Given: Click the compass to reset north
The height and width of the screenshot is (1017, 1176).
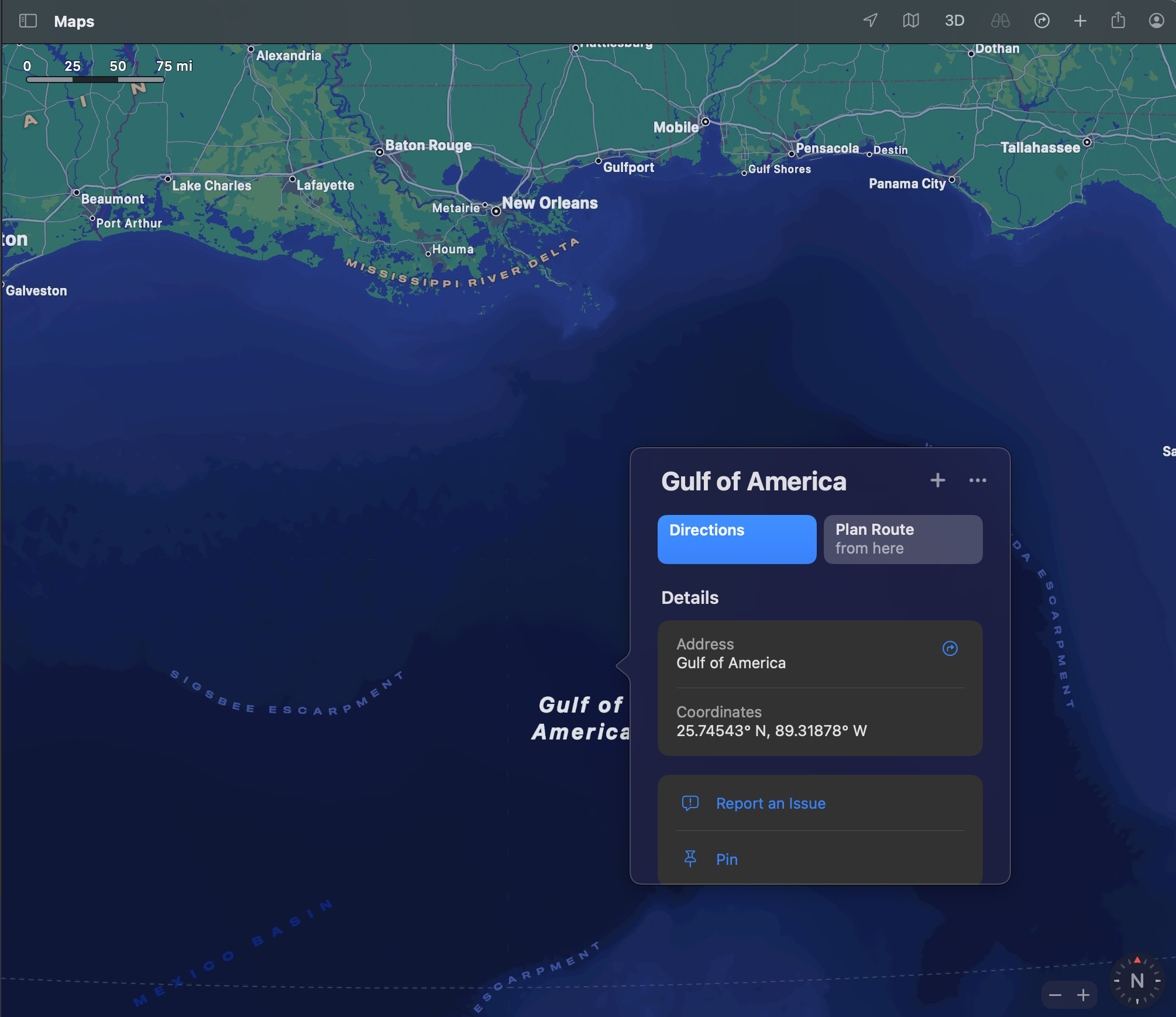Looking at the screenshot, I should tap(1137, 981).
